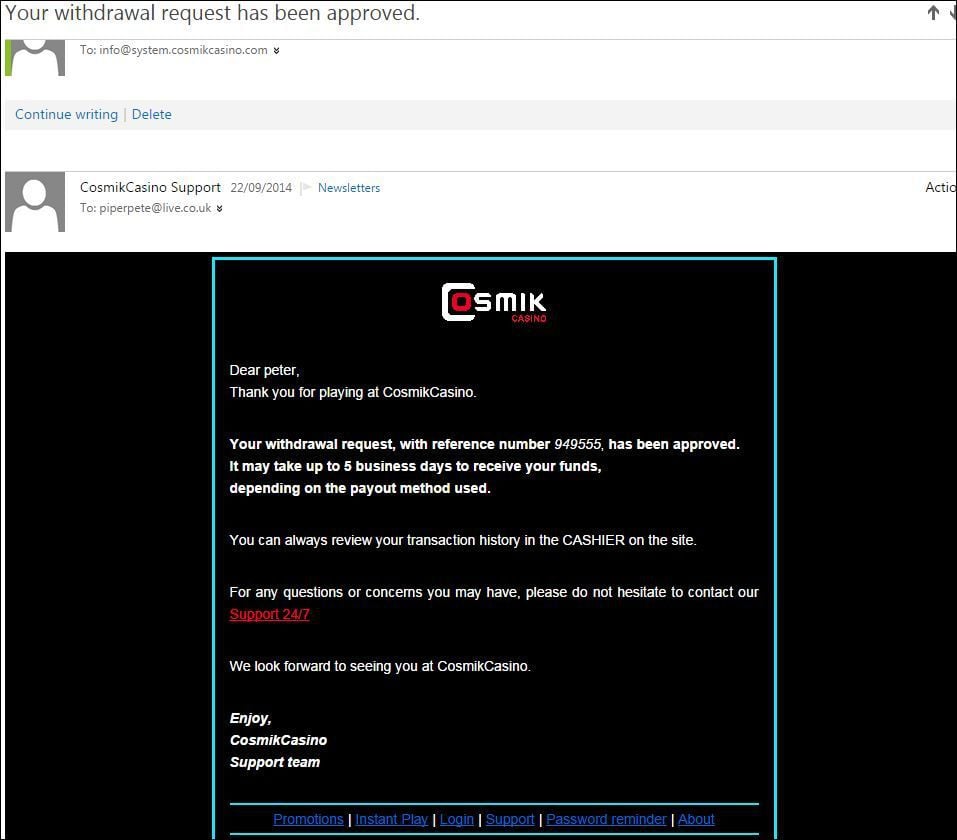Click the sender name CosmikCasino Support
The height and width of the screenshot is (840, 957).
point(150,187)
